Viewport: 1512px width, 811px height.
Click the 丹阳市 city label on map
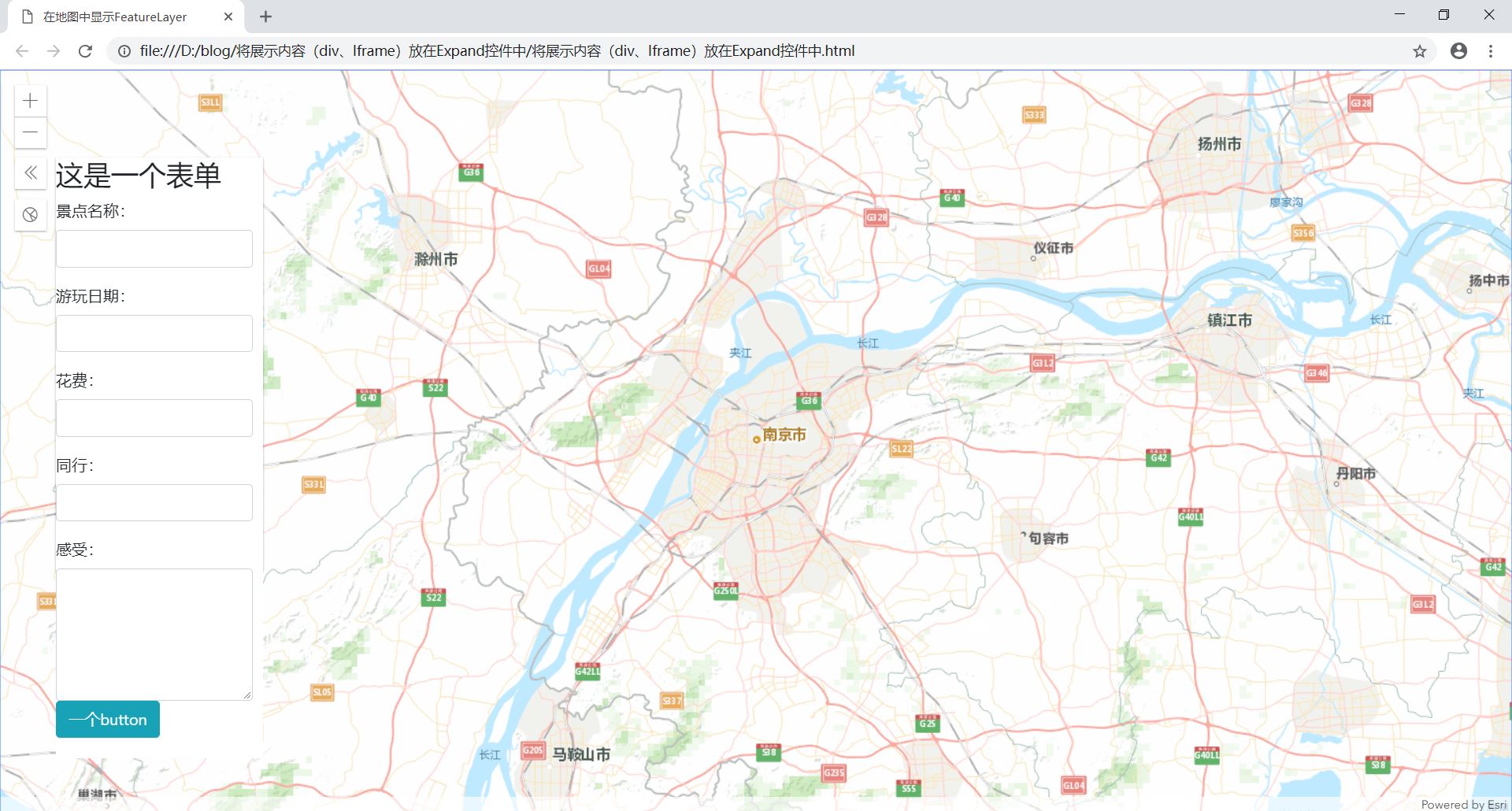point(1356,474)
